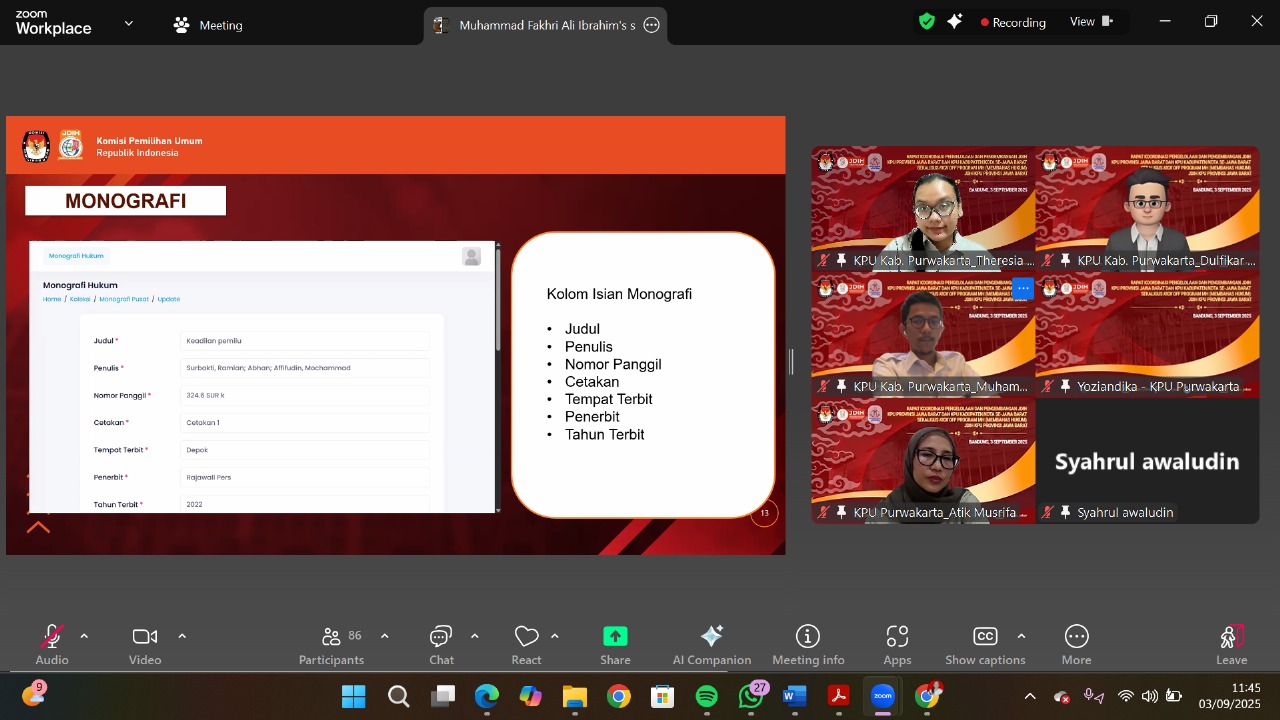Expand the video options chevron
The height and width of the screenshot is (720, 1280).
pyautogui.click(x=182, y=636)
